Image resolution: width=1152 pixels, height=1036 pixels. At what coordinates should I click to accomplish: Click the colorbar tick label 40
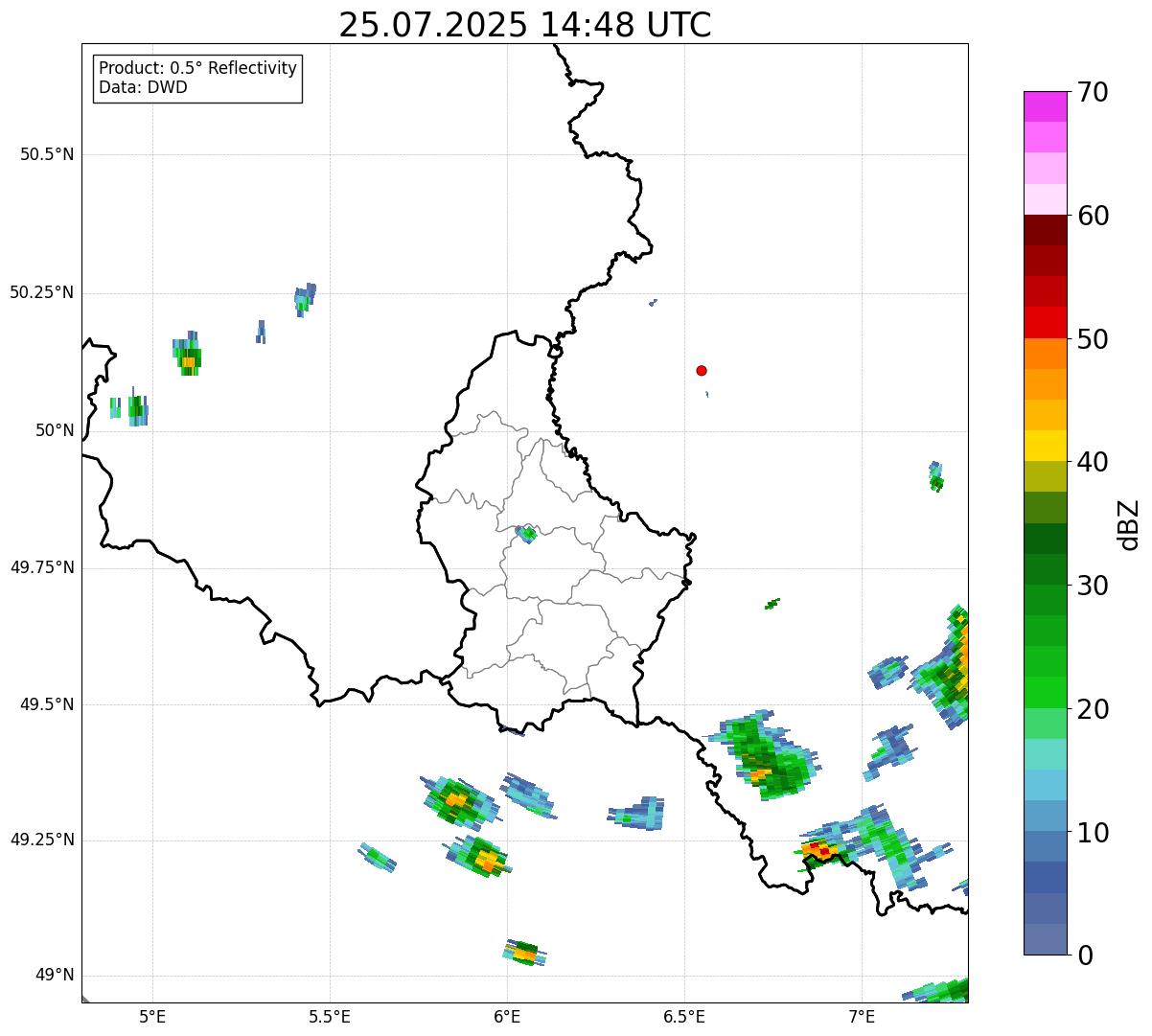1093,462
